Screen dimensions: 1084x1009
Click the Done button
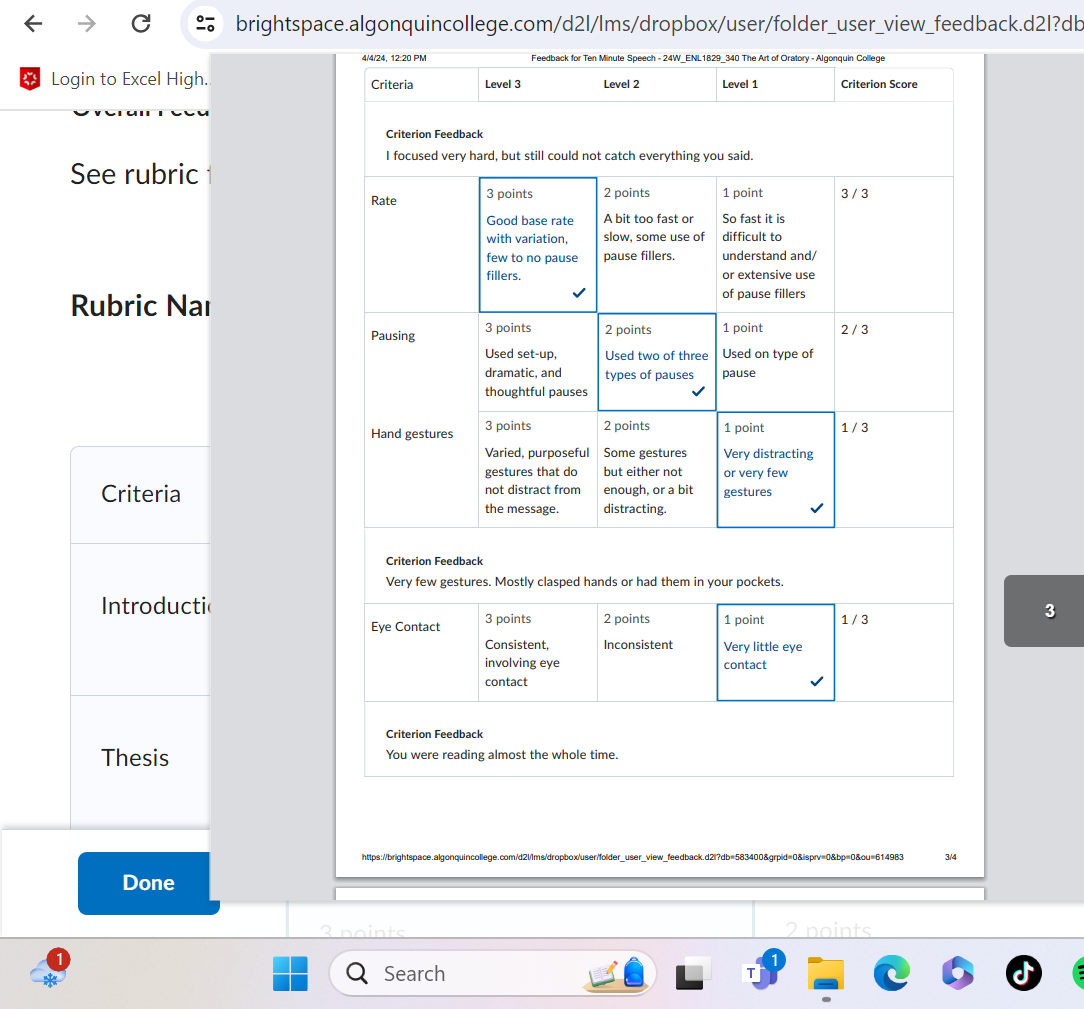148,883
